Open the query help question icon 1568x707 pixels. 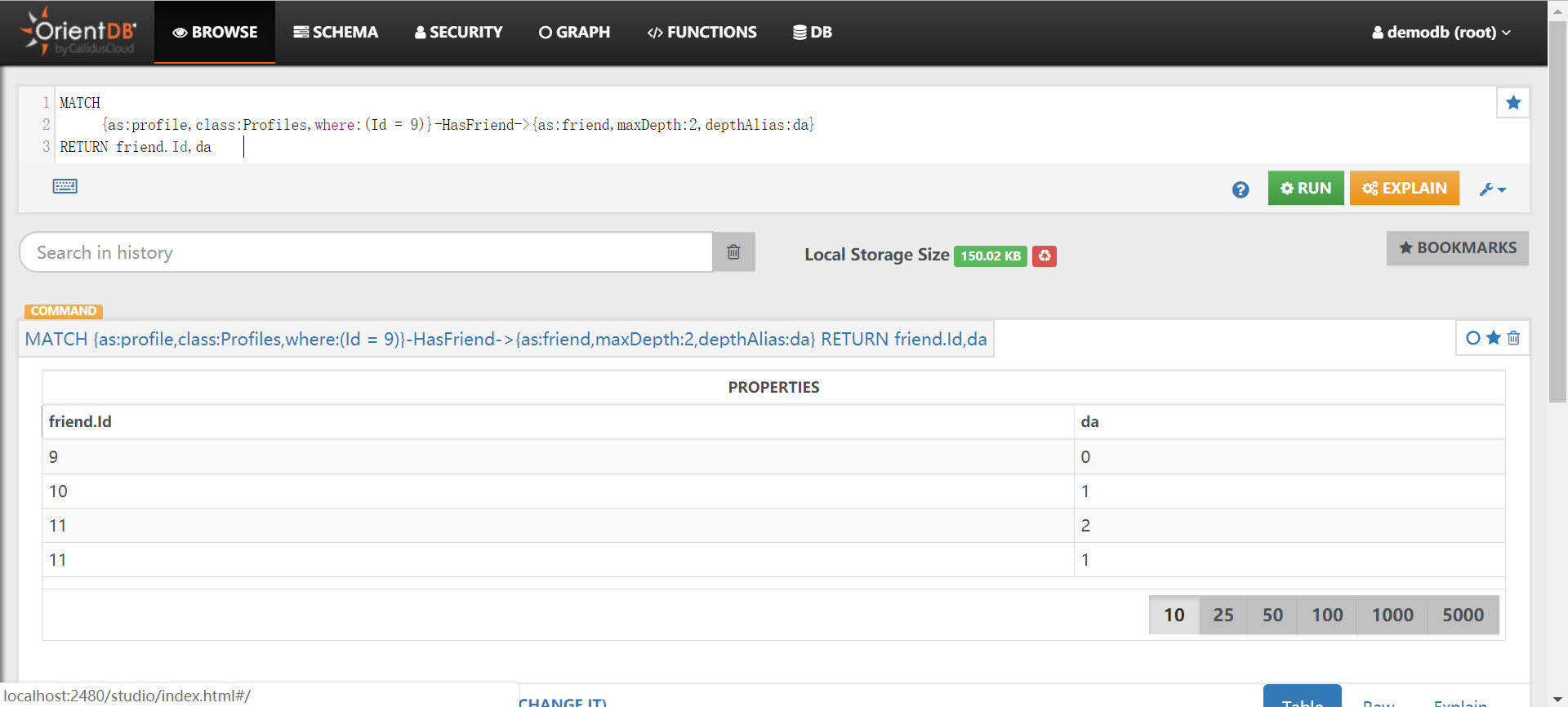pyautogui.click(x=1241, y=189)
